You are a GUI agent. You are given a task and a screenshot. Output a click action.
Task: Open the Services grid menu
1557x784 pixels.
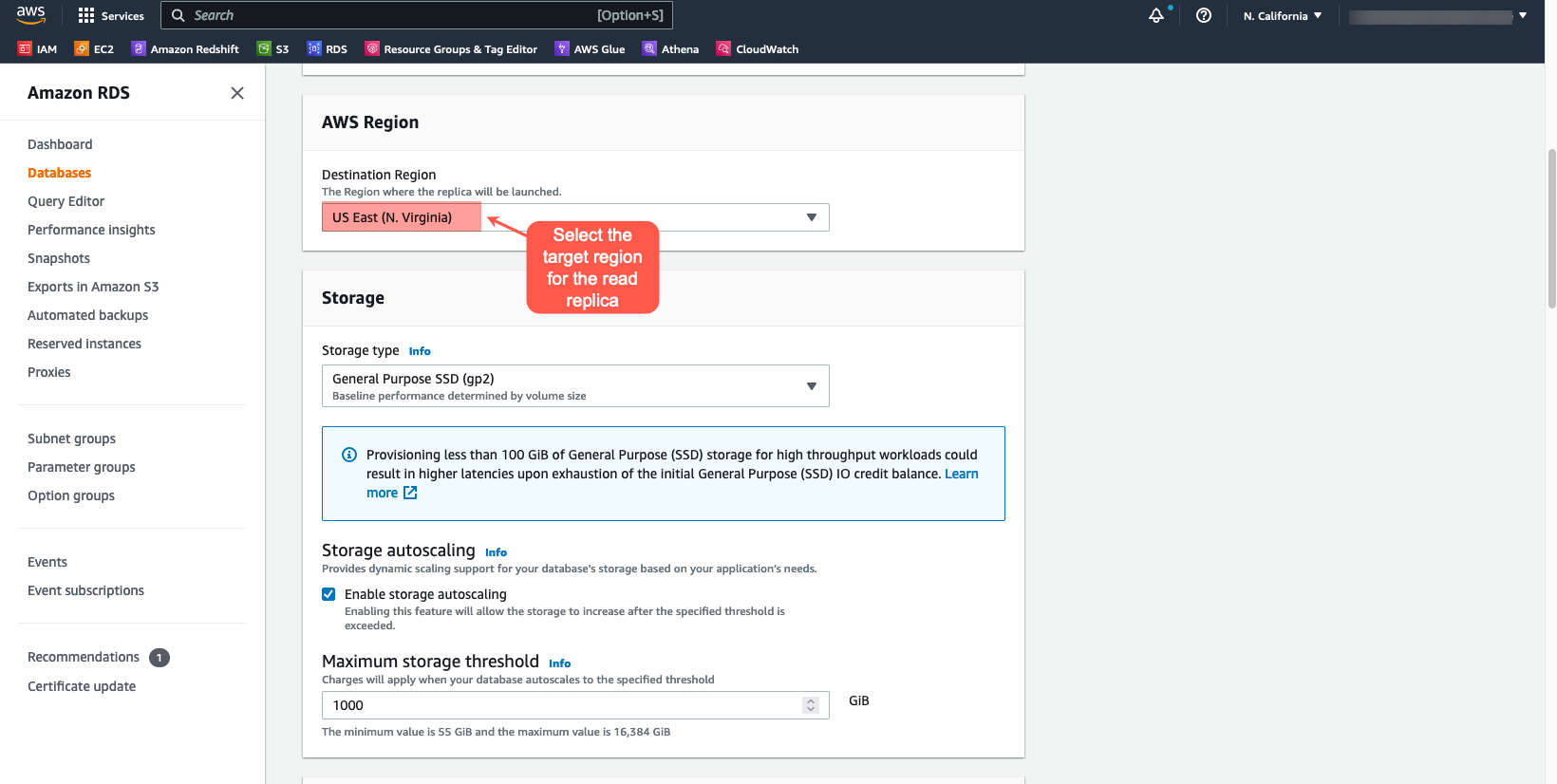point(111,15)
